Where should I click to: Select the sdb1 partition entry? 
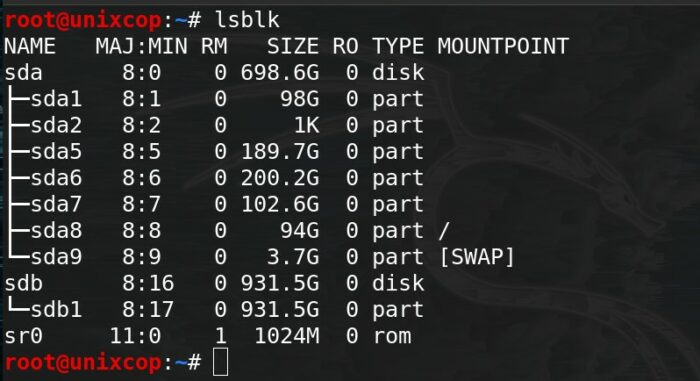56,310
